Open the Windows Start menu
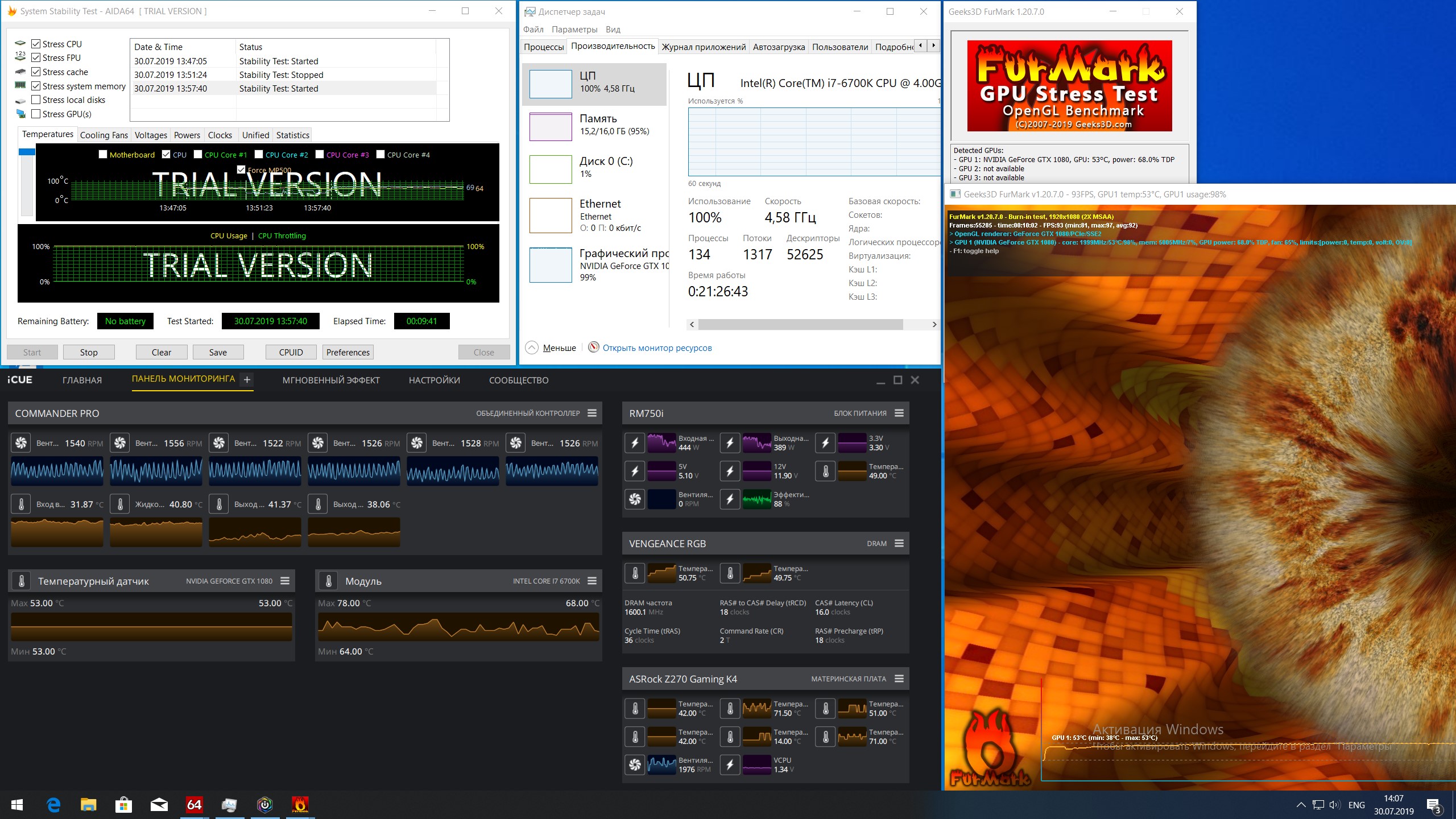Viewport: 1456px width, 819px height. [x=17, y=805]
